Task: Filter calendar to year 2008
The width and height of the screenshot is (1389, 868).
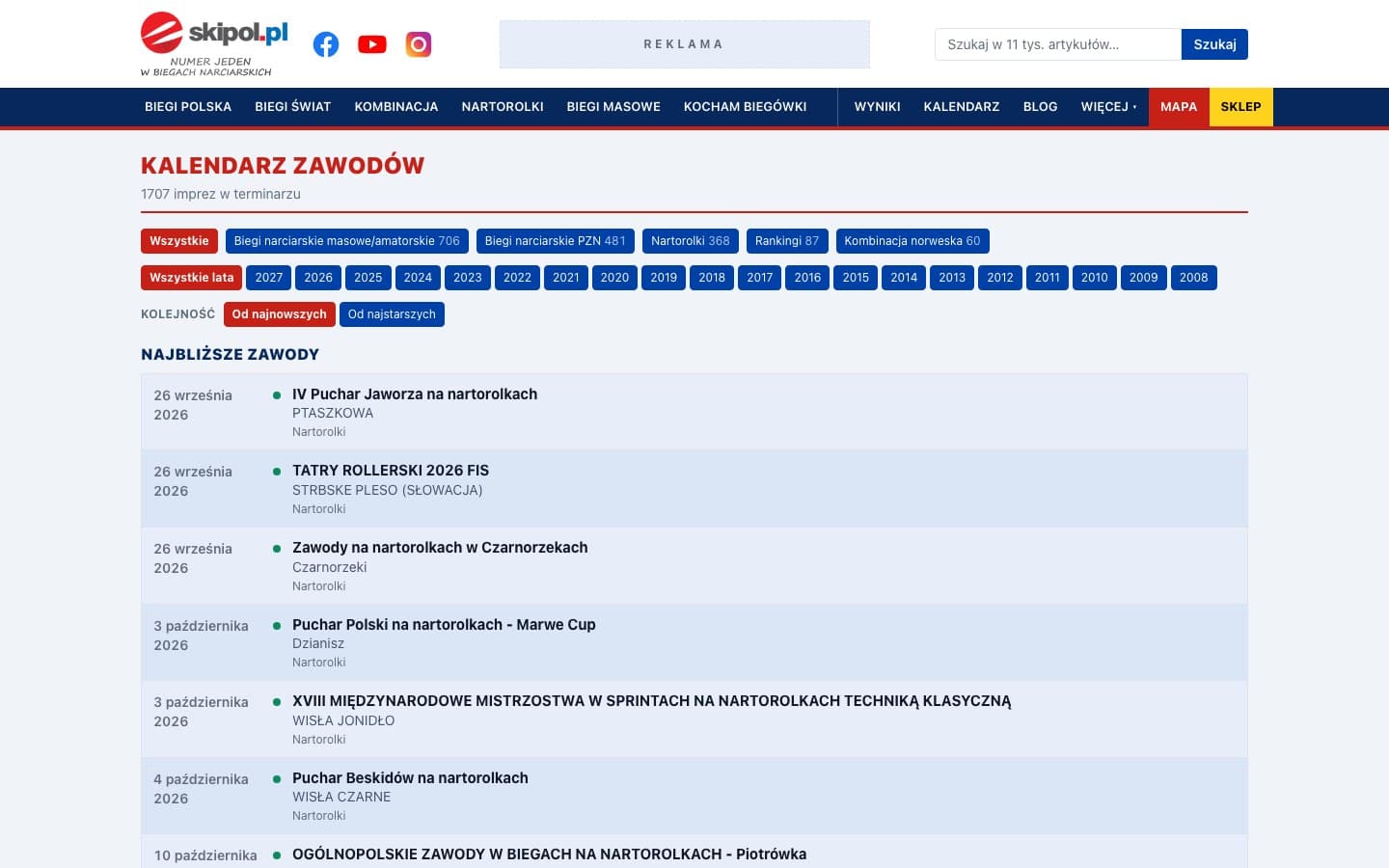Action: [1193, 278]
